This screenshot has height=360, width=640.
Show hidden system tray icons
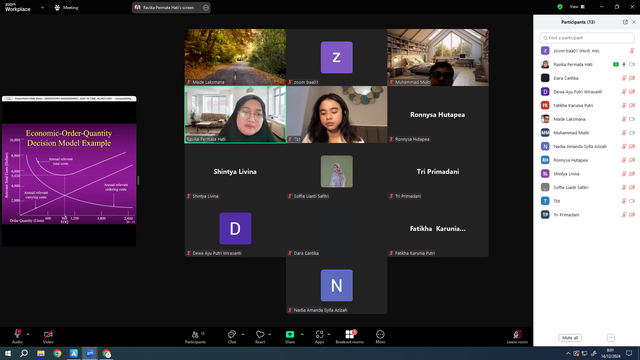[568, 353]
